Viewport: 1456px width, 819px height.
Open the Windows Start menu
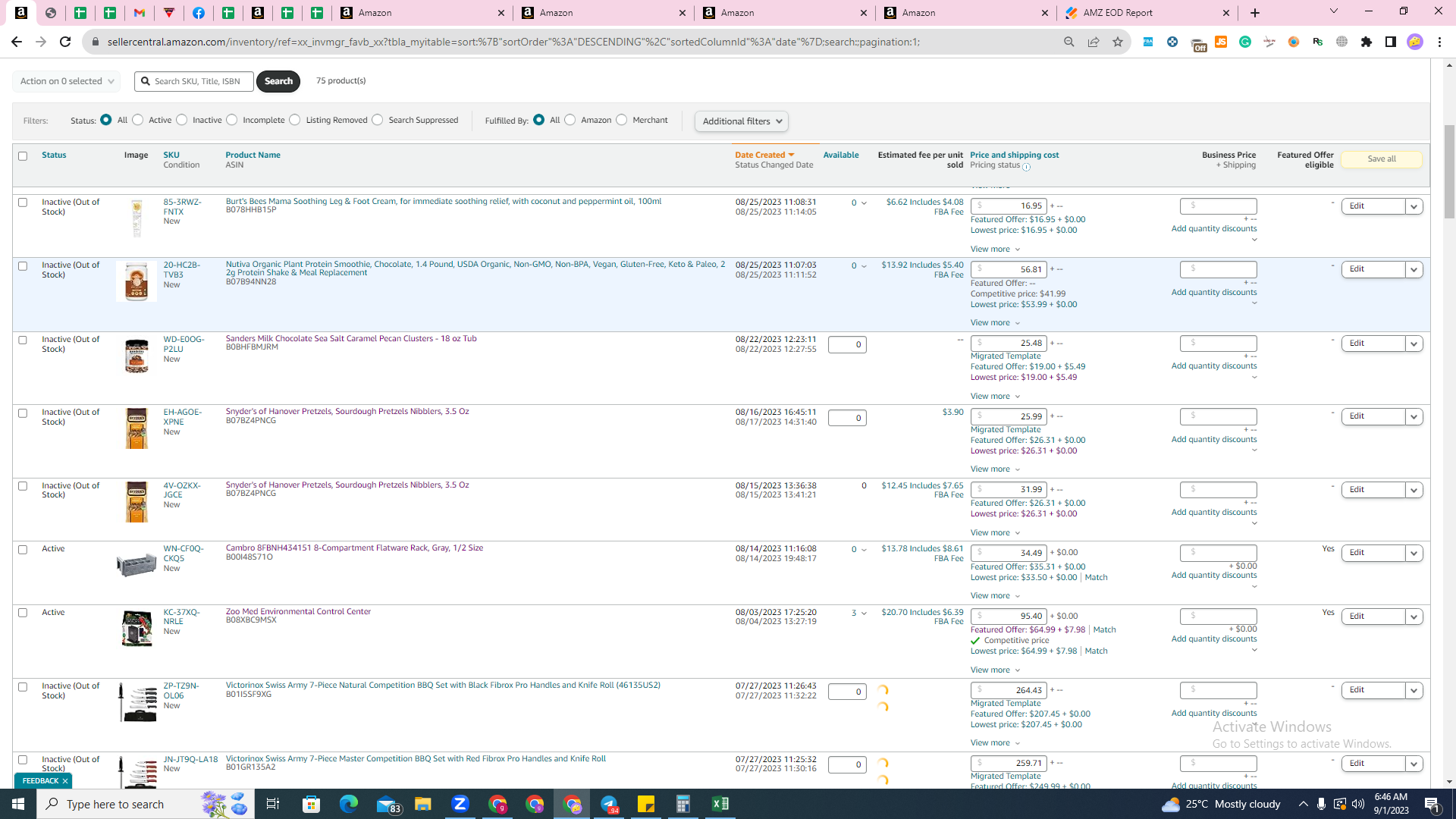click(18, 804)
